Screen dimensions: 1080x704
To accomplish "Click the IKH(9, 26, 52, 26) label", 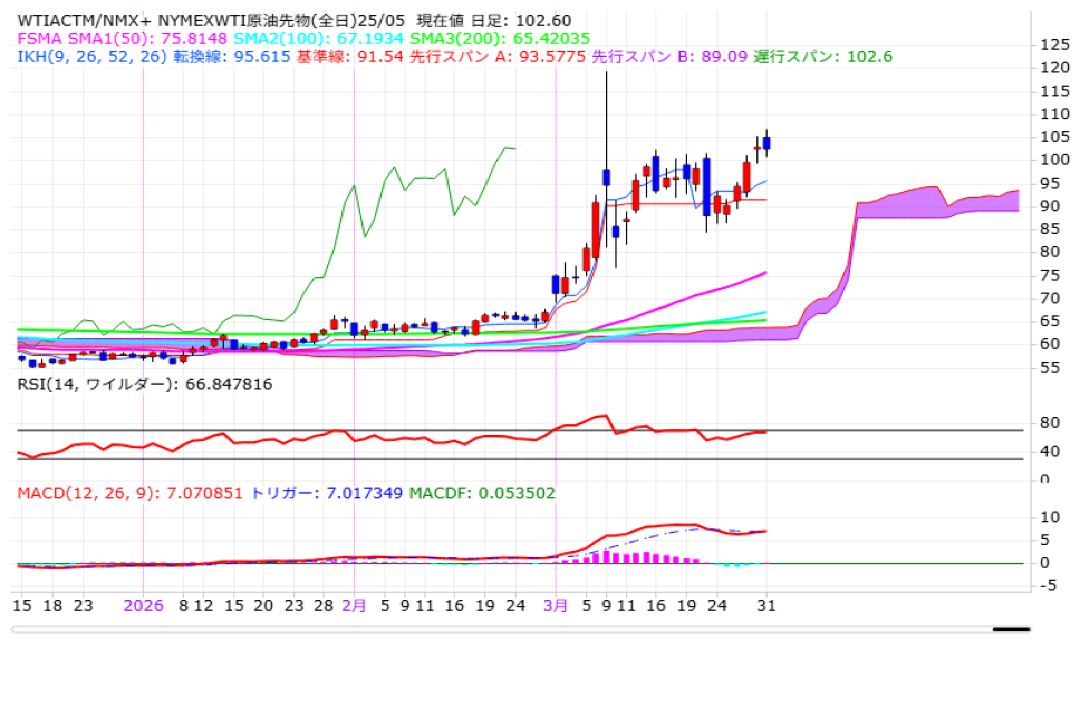I will pos(92,57).
